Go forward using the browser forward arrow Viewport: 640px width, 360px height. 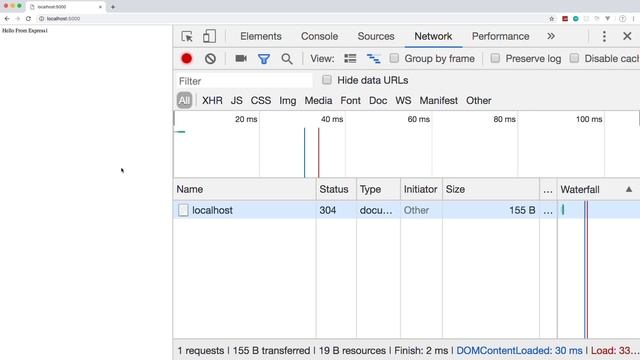click(x=18, y=18)
